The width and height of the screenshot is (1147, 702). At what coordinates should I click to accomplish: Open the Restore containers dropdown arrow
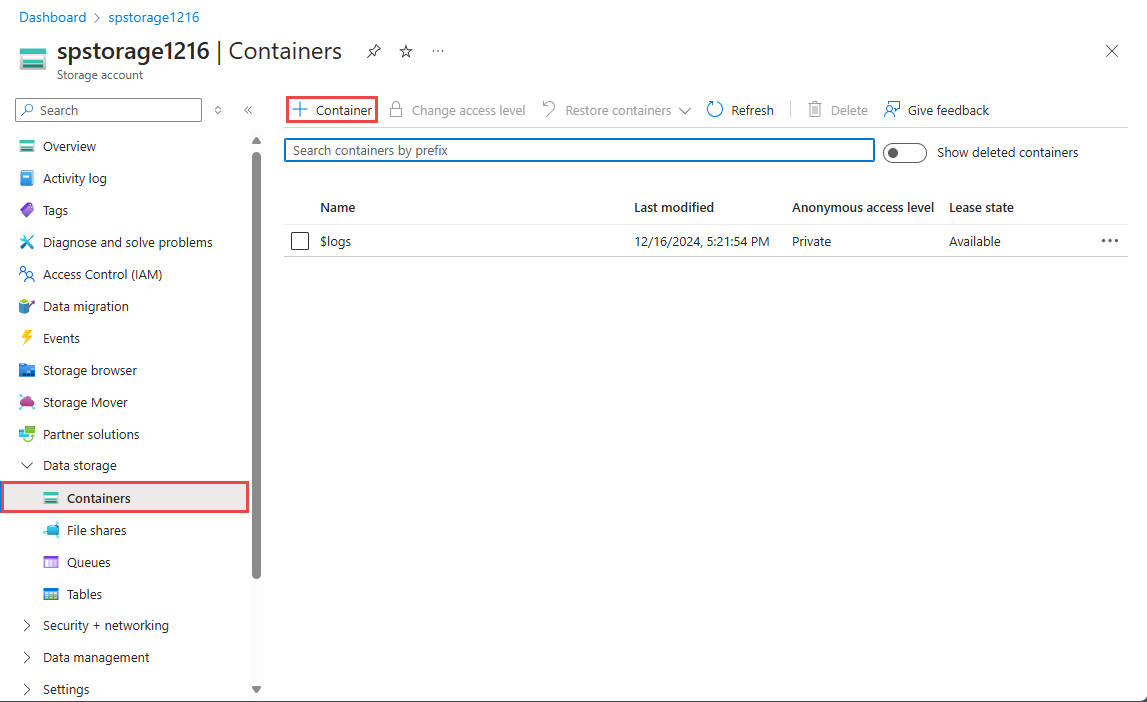[685, 110]
